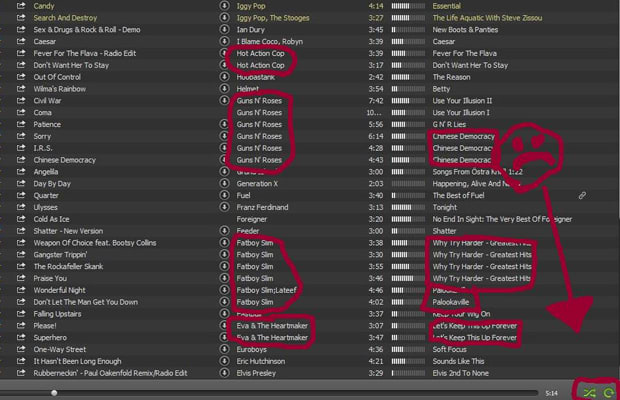The width and height of the screenshot is (620, 400).
Task: Click link icon on The Best of Fuel row
Action: 582,195
